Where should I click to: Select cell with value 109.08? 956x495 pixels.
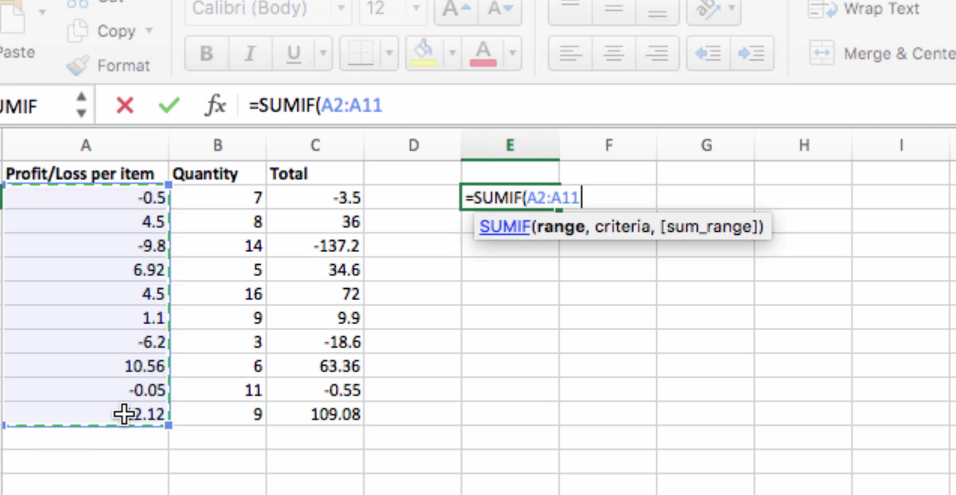[315, 415]
